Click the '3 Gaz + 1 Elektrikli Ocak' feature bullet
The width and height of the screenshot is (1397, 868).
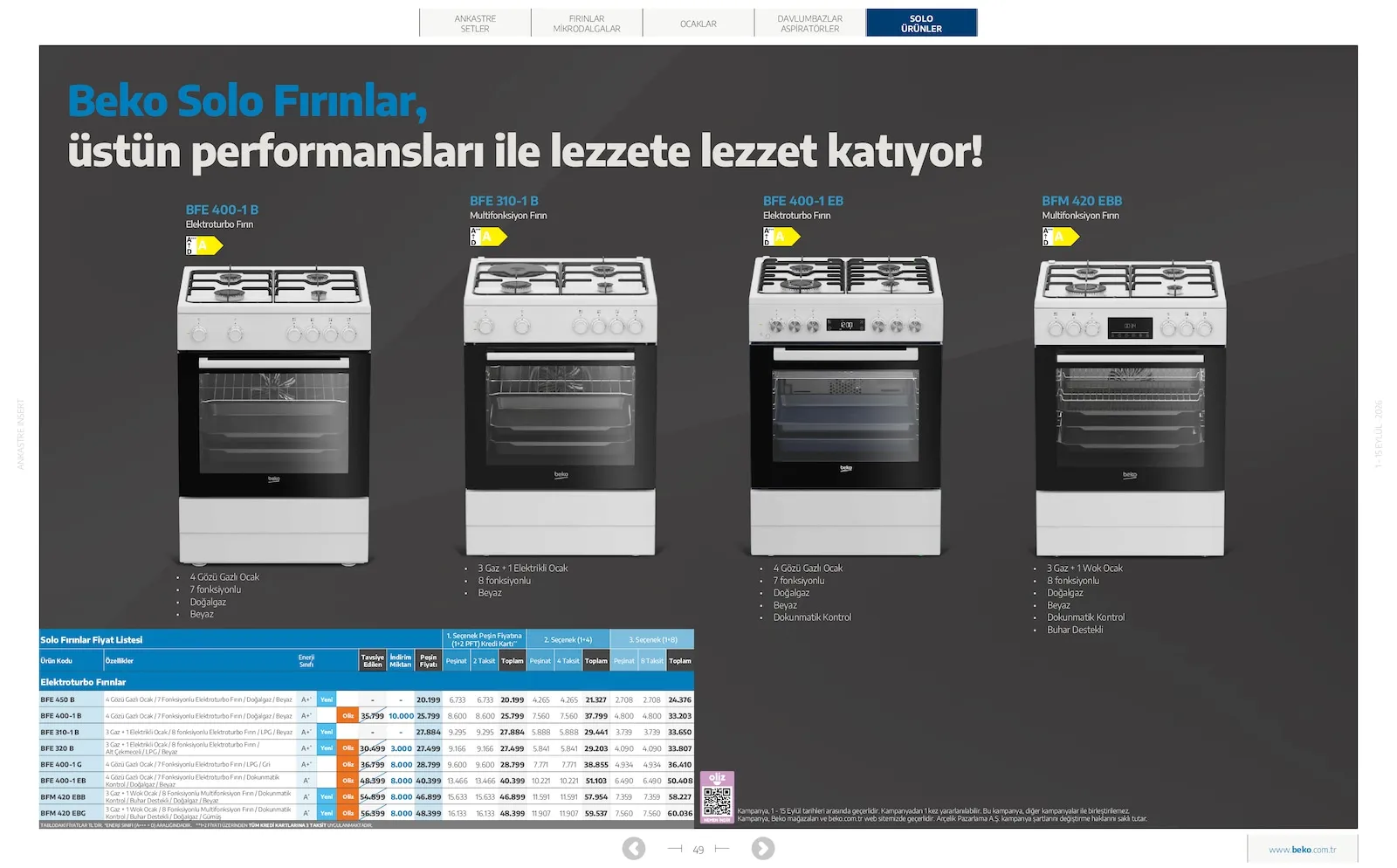click(x=523, y=568)
